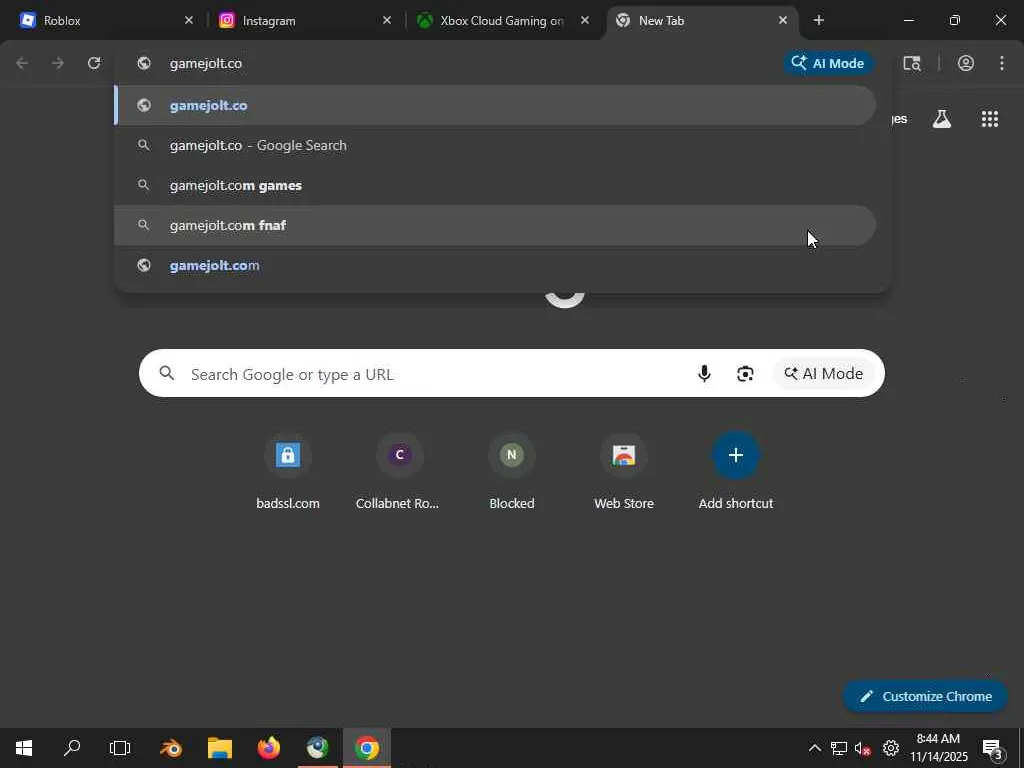This screenshot has height=768, width=1024.
Task: Close the Roblox tab
Action: [189, 20]
